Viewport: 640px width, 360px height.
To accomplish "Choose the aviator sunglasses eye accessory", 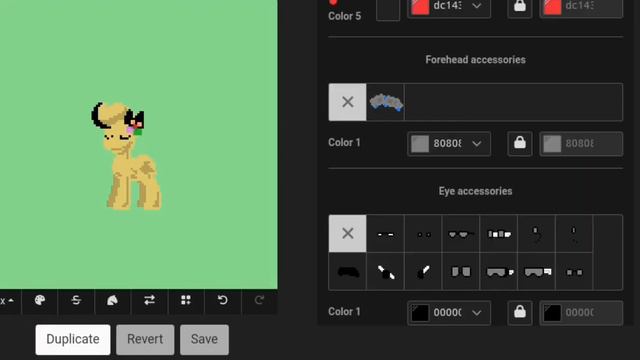I will pos(461,234).
